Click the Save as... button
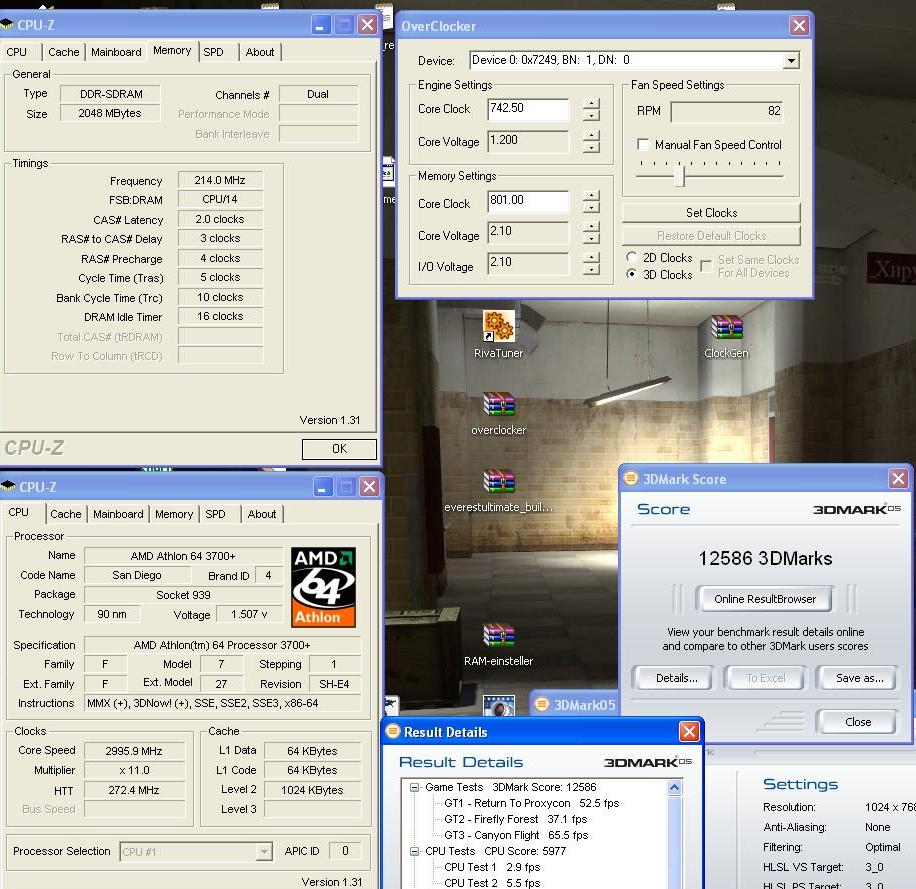The height and width of the screenshot is (889, 916). 859,678
